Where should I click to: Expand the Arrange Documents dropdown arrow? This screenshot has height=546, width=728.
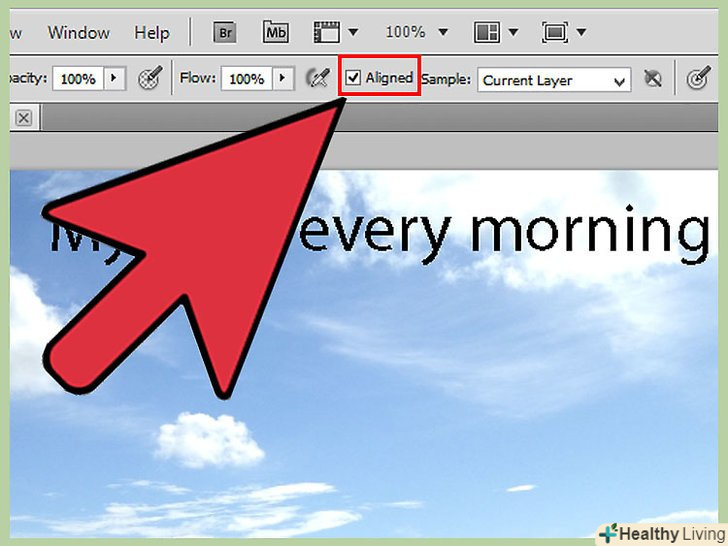click(x=514, y=32)
